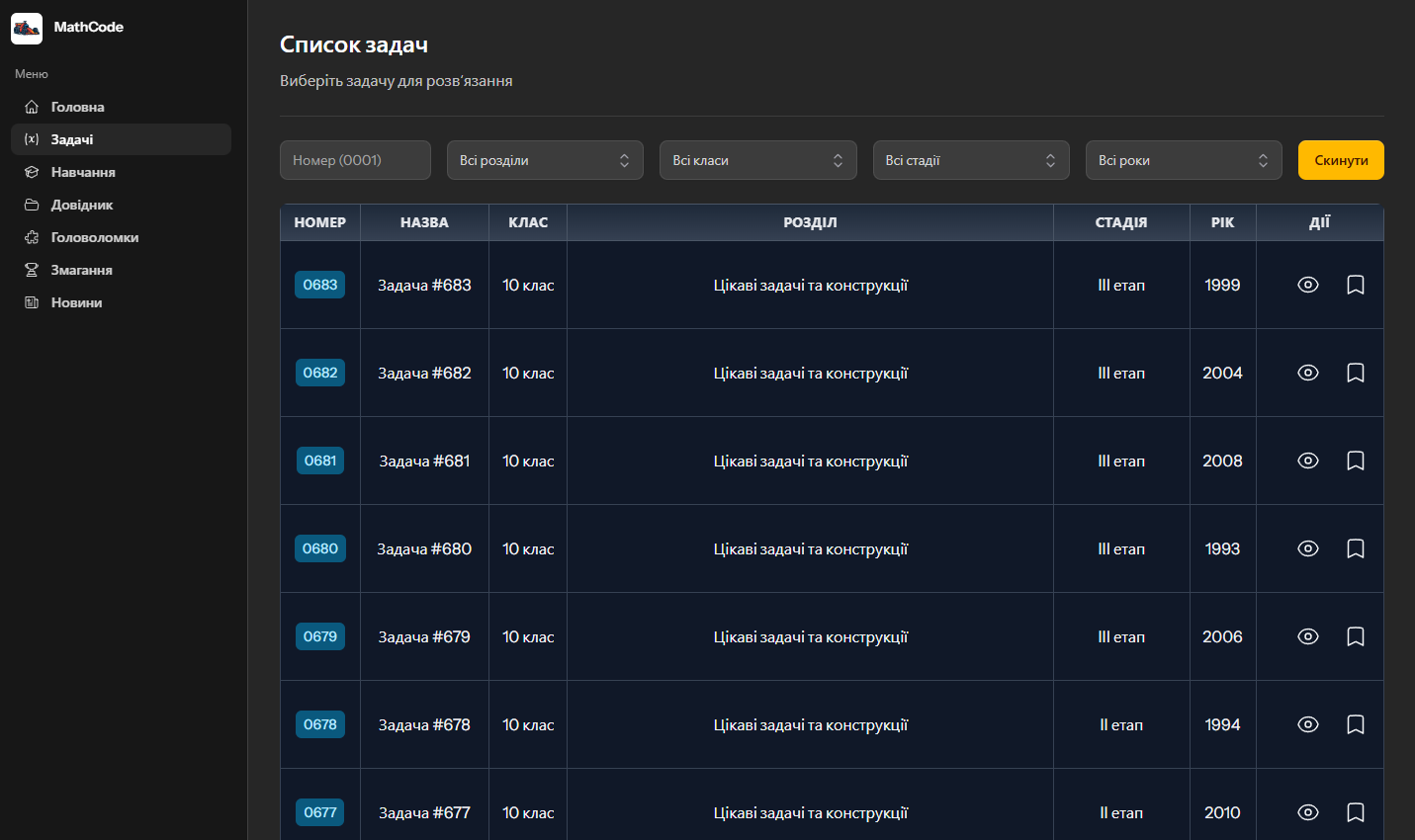The width and height of the screenshot is (1415, 840).
Task: Open preview eye icon for task 0679
Action: 1307,636
